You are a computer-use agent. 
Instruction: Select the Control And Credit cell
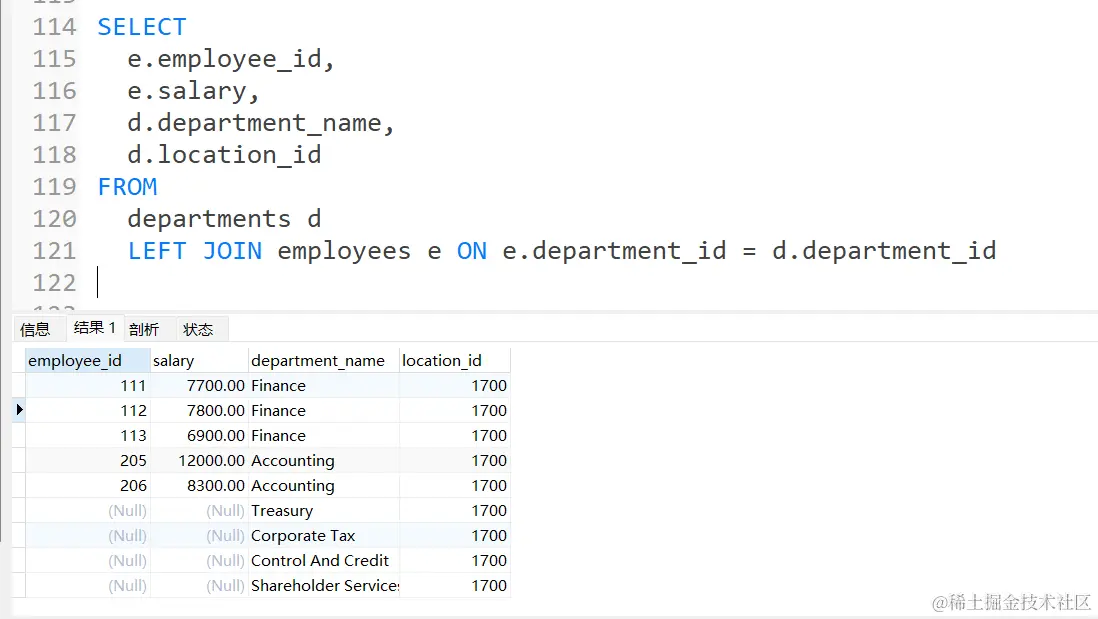pyautogui.click(x=324, y=561)
